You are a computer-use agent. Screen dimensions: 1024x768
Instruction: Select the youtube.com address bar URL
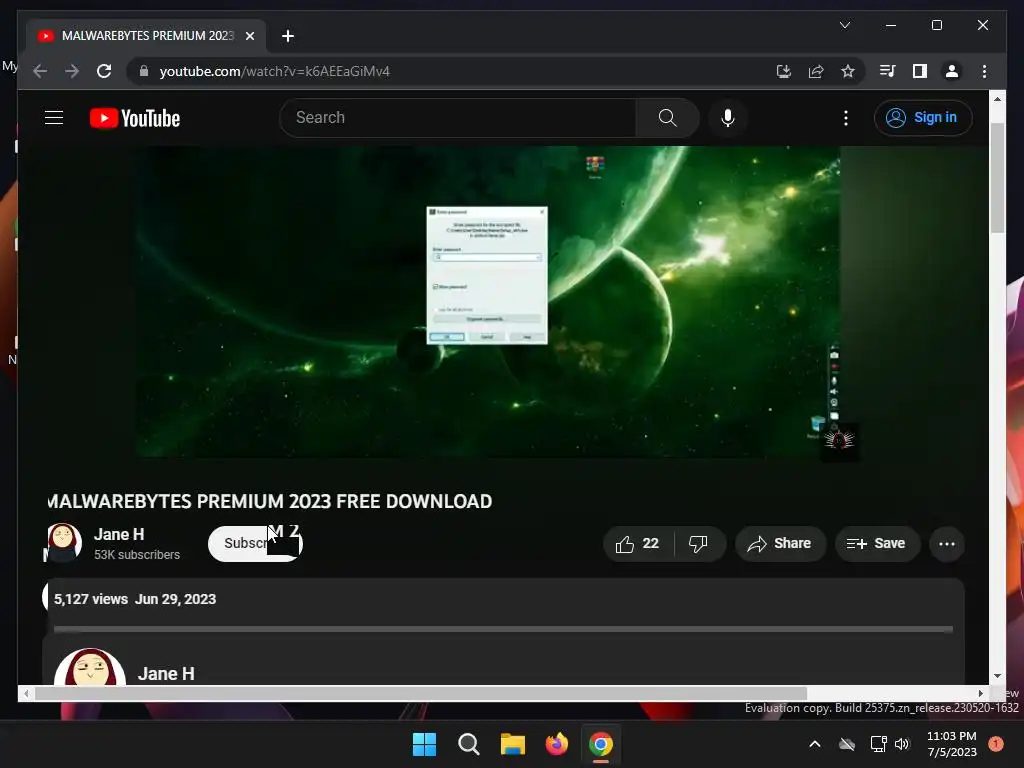[x=274, y=71]
